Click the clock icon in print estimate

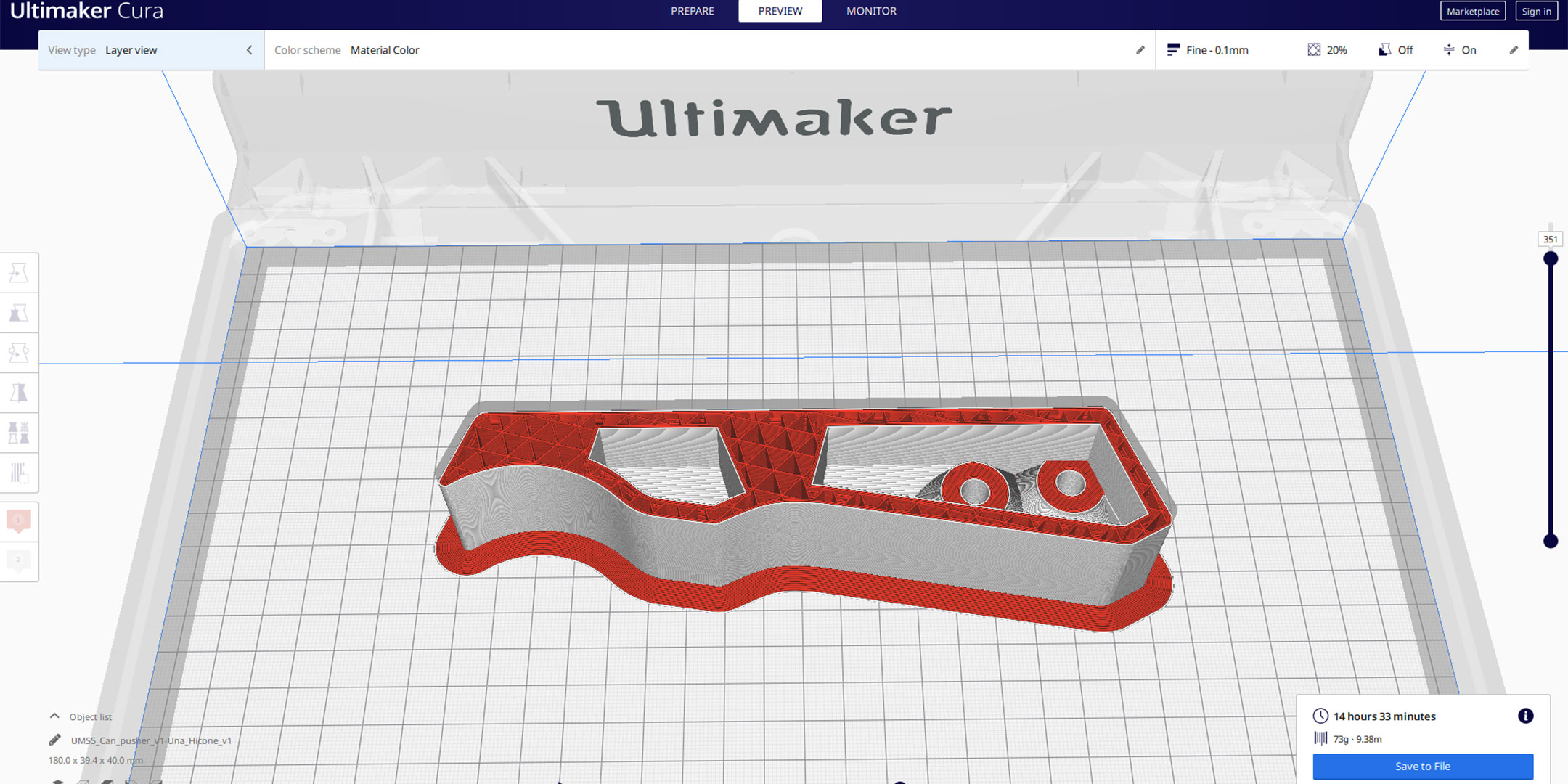(1320, 716)
